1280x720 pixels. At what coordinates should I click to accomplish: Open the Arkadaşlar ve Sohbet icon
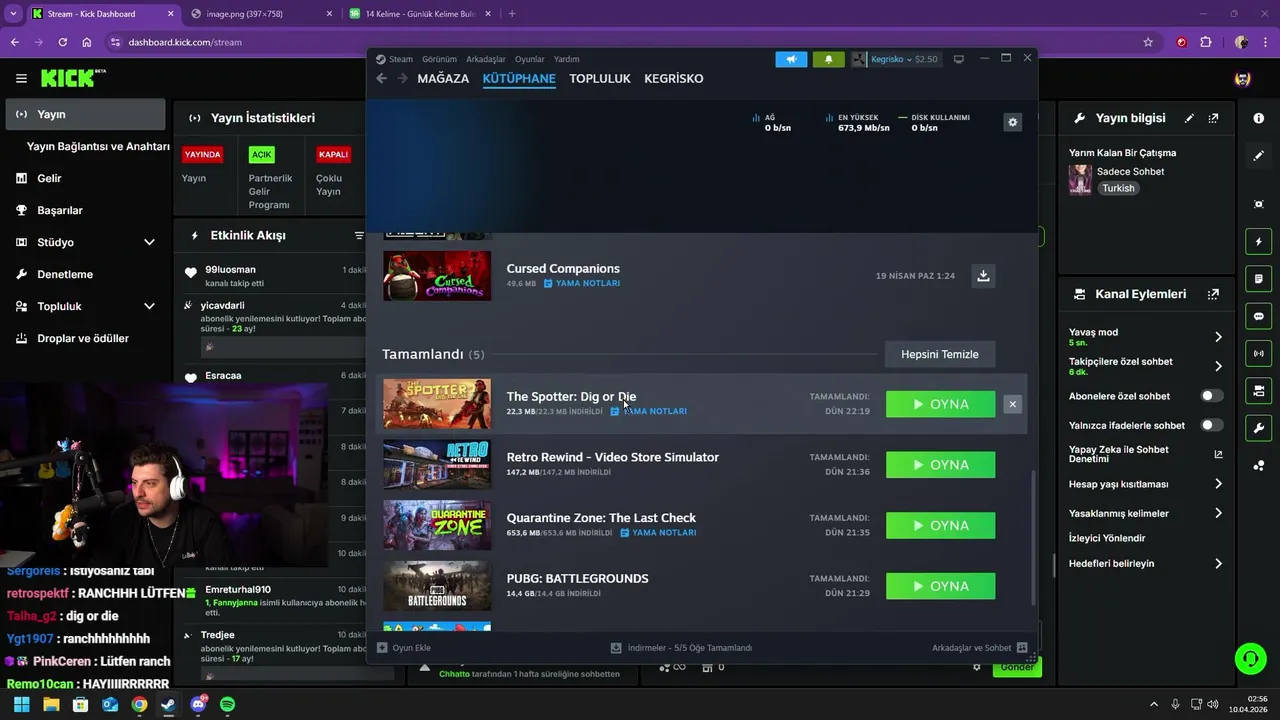[1021, 648]
